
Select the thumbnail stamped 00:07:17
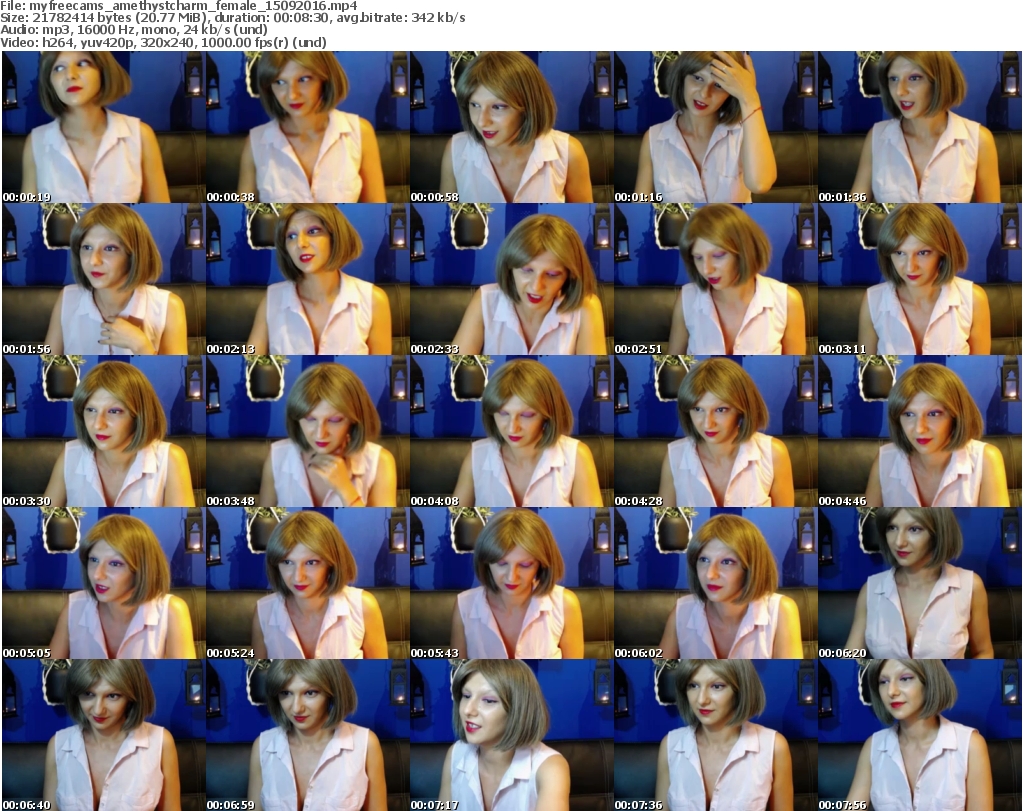click(511, 735)
